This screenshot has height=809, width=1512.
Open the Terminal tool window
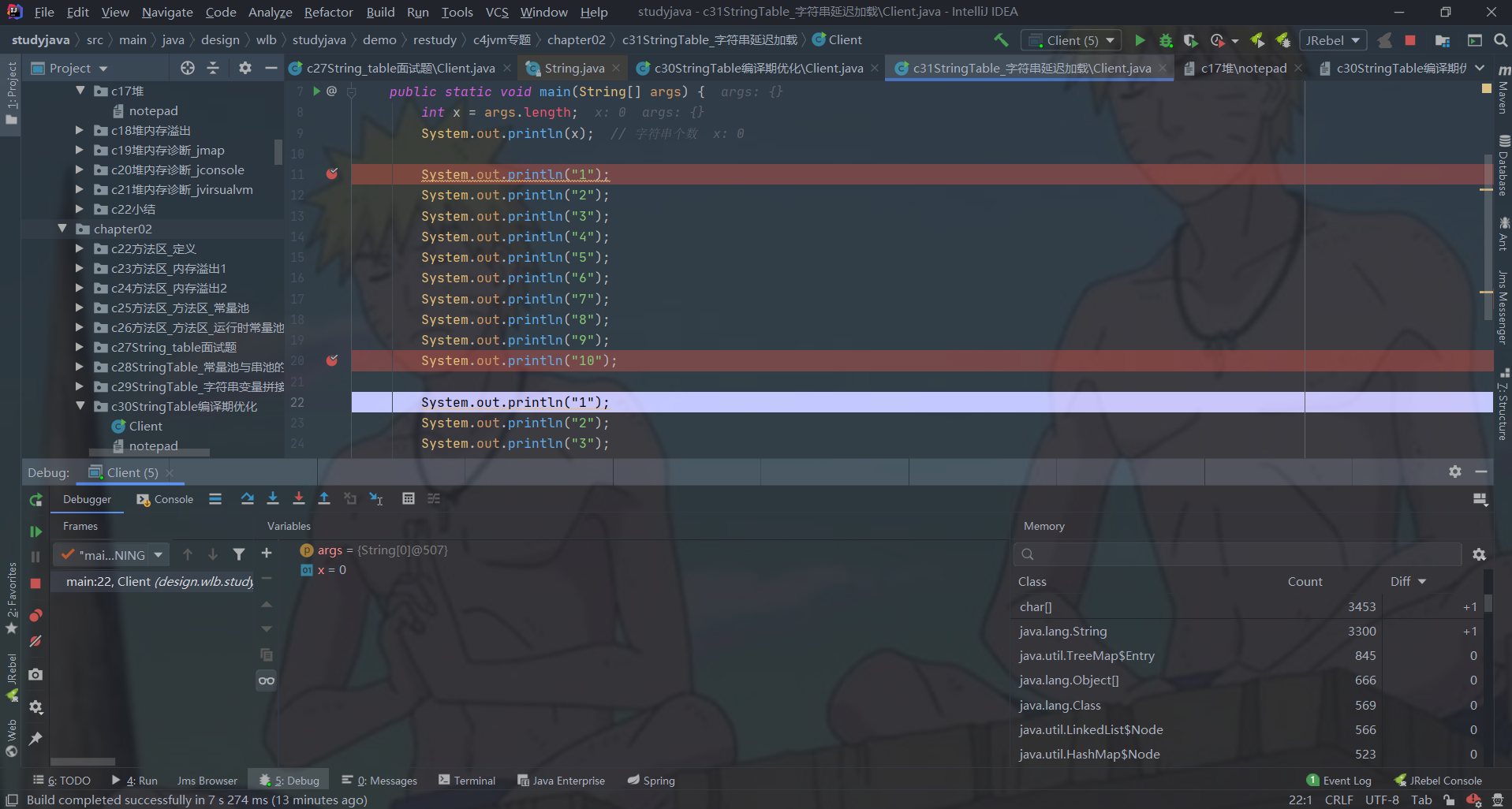tap(467, 781)
